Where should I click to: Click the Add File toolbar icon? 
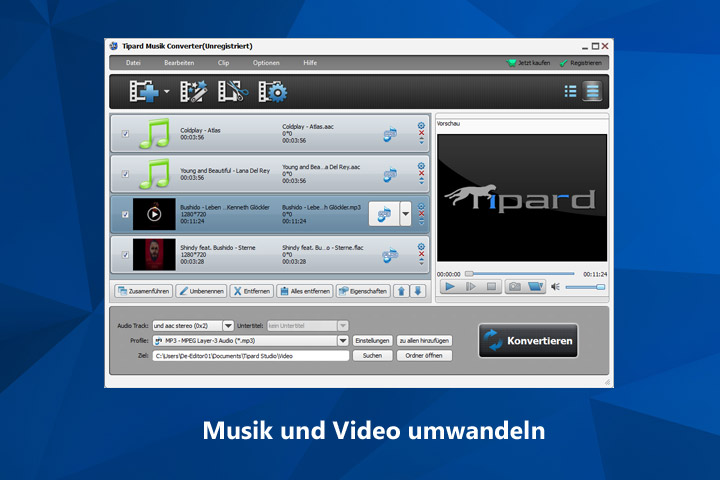(144, 91)
